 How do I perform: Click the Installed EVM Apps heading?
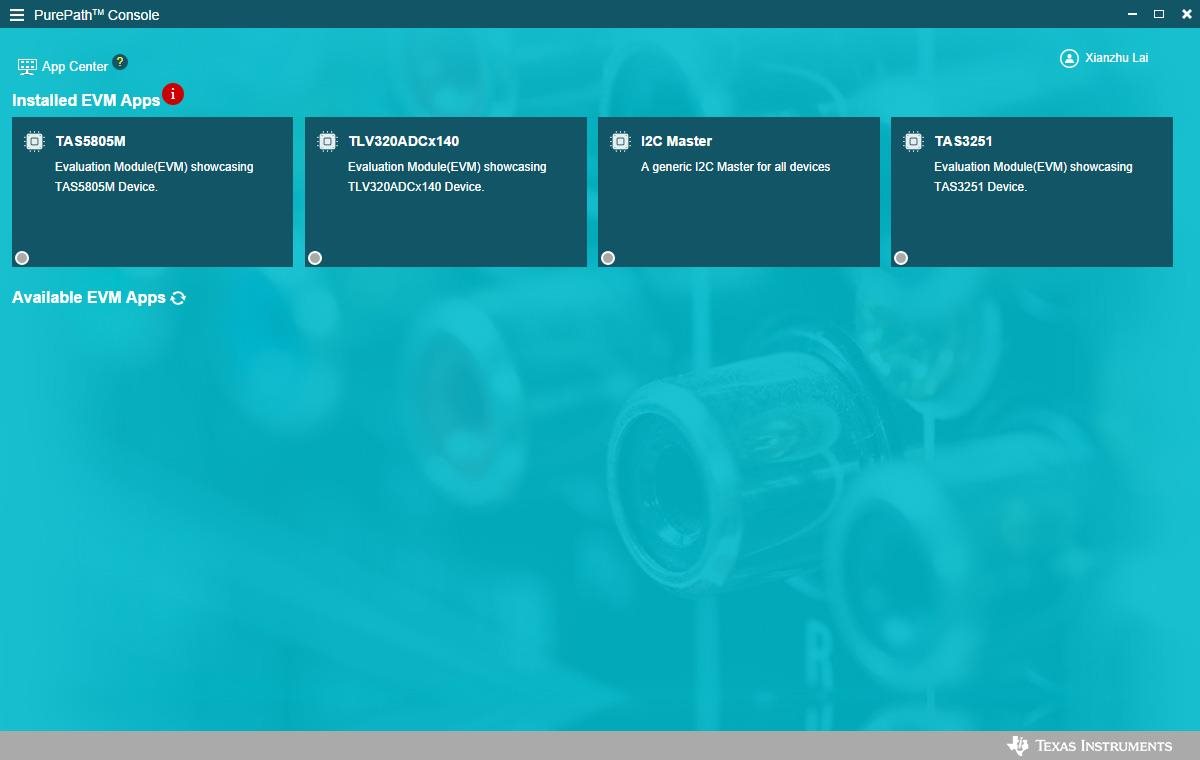coord(86,101)
